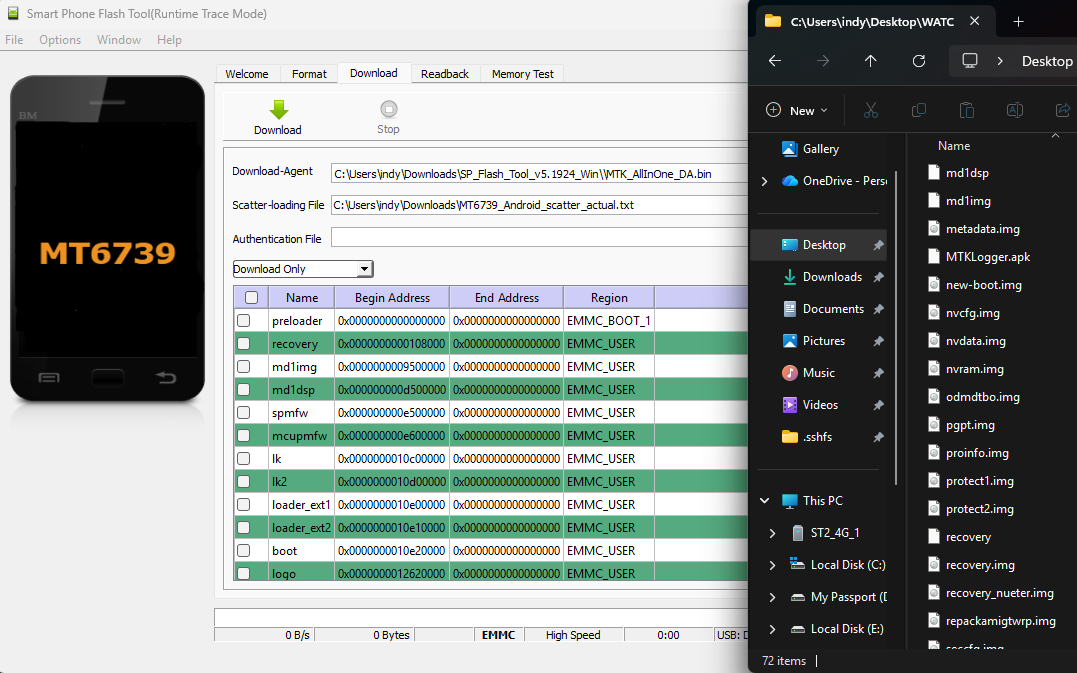The image size is (1077, 673).
Task: Expand the This PC tree node
Action: tap(765, 501)
